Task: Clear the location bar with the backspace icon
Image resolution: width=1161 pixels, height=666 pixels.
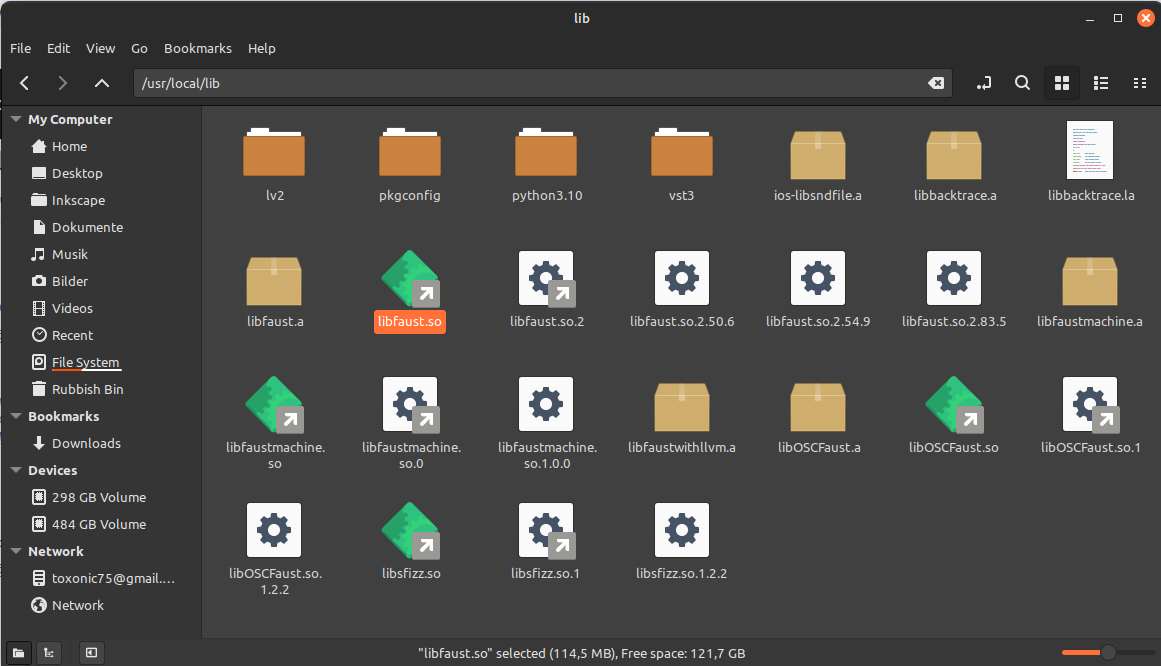Action: pyautogui.click(x=936, y=83)
